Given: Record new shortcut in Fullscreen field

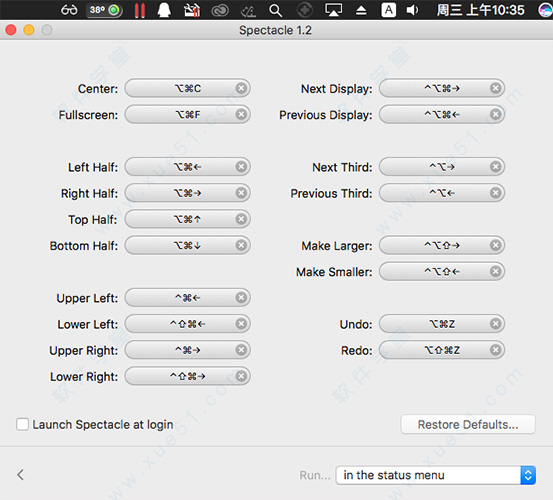Looking at the screenshot, I should (188, 114).
